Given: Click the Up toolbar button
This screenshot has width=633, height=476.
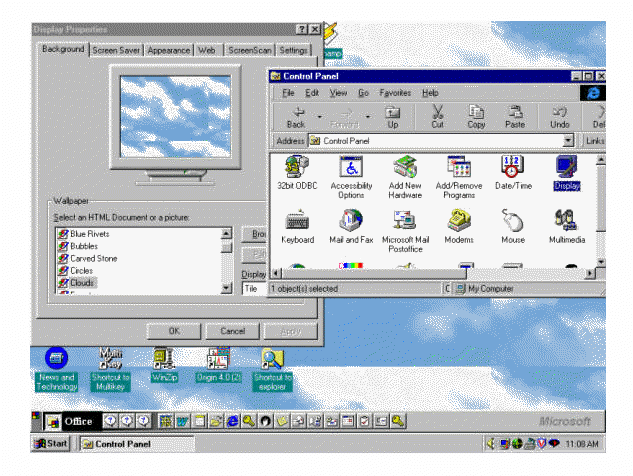Looking at the screenshot, I should coord(392,117).
